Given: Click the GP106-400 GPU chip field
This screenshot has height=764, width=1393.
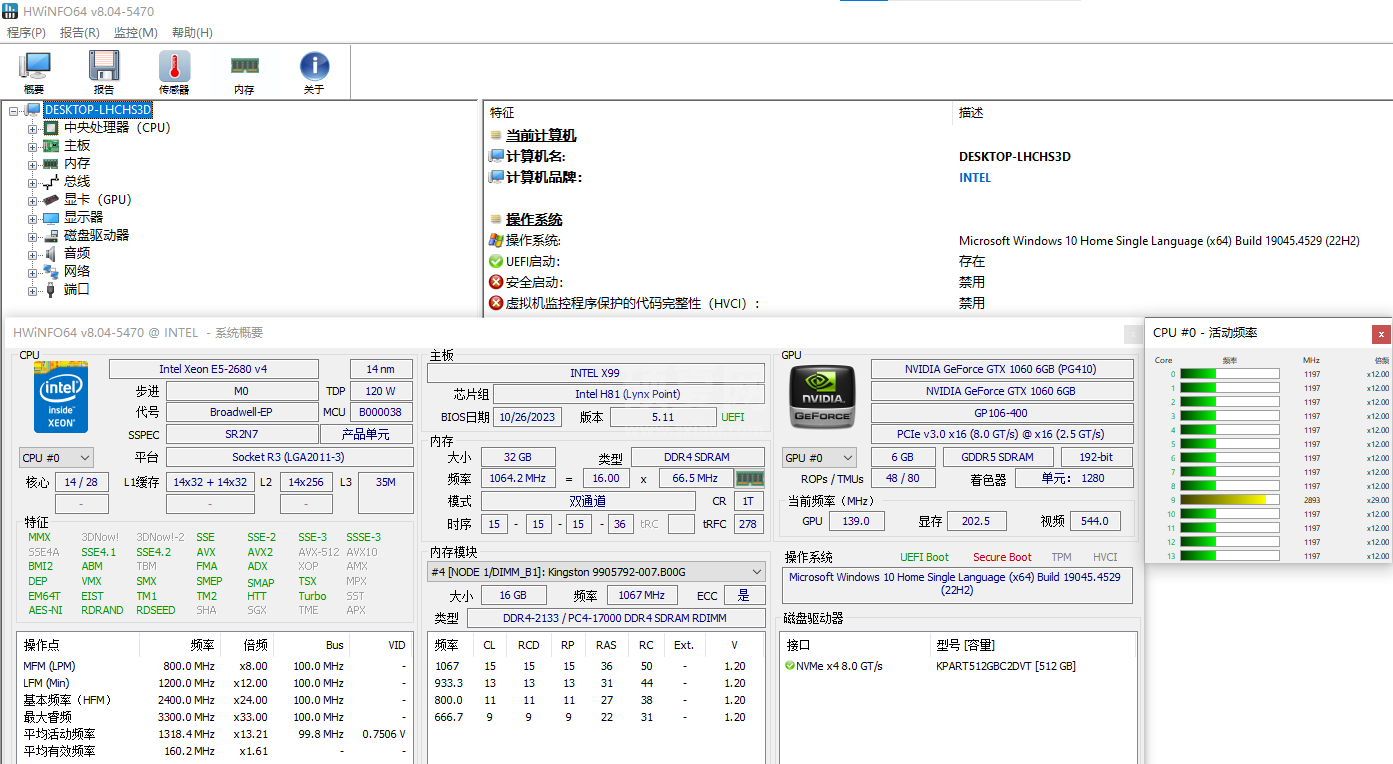Looking at the screenshot, I should click(1002, 413).
